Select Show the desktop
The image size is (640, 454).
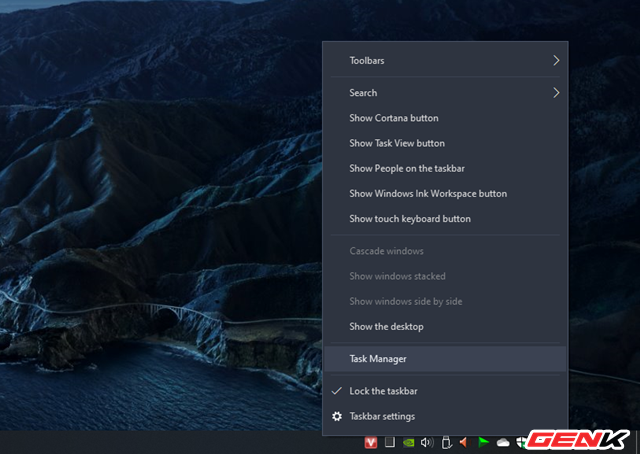pyautogui.click(x=386, y=327)
